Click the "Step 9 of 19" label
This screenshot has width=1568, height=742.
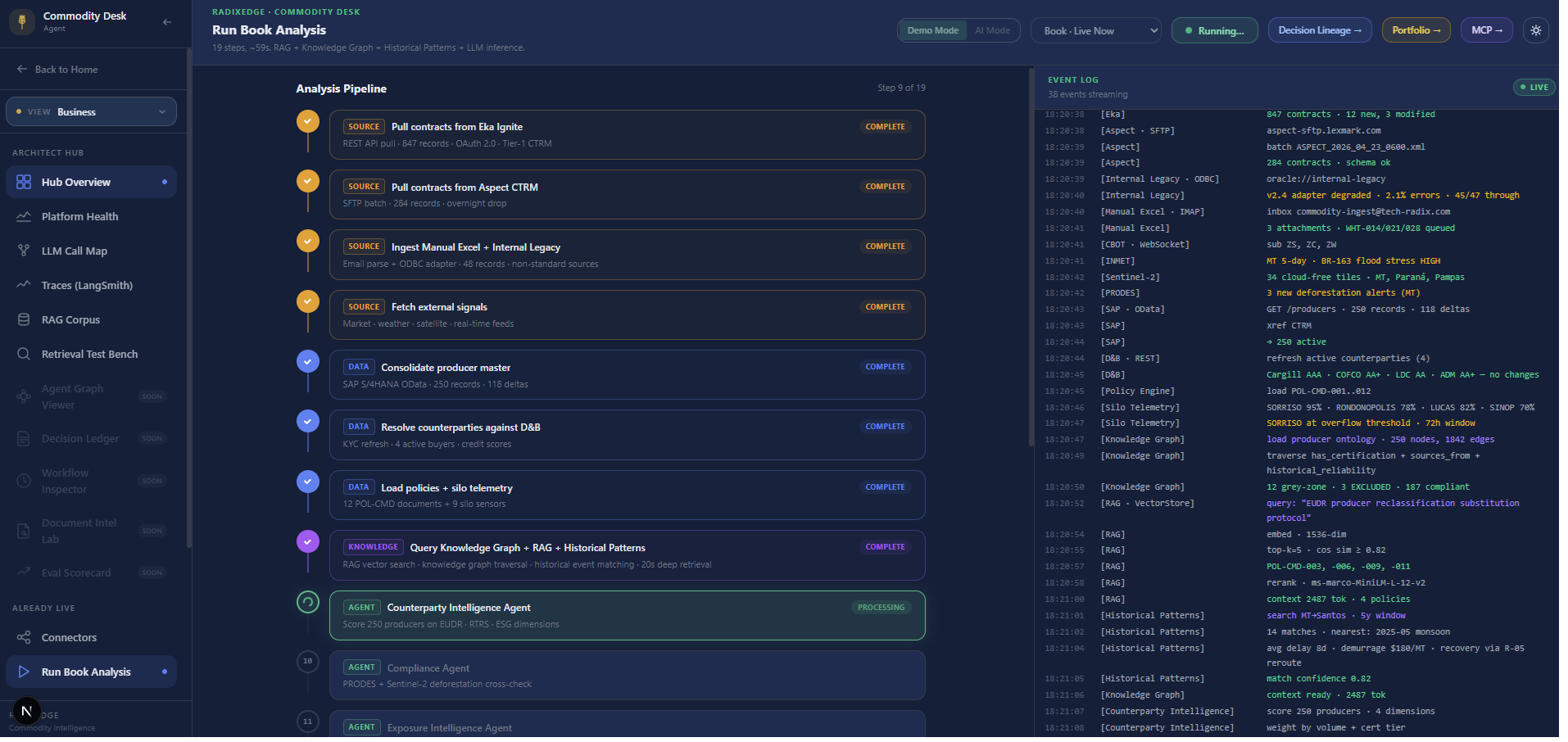click(x=902, y=88)
